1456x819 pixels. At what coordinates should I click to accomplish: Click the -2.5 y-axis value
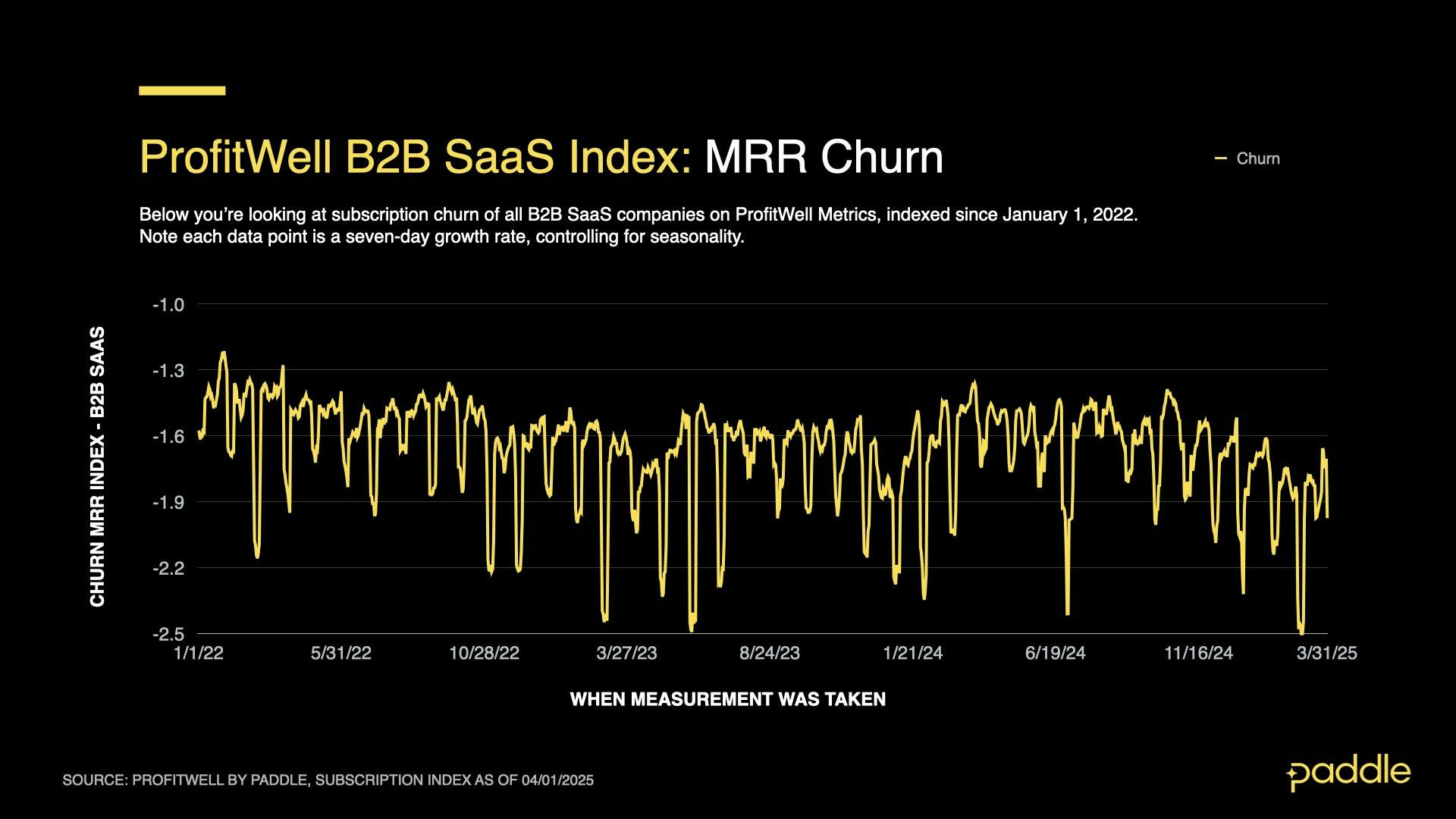coord(168,634)
